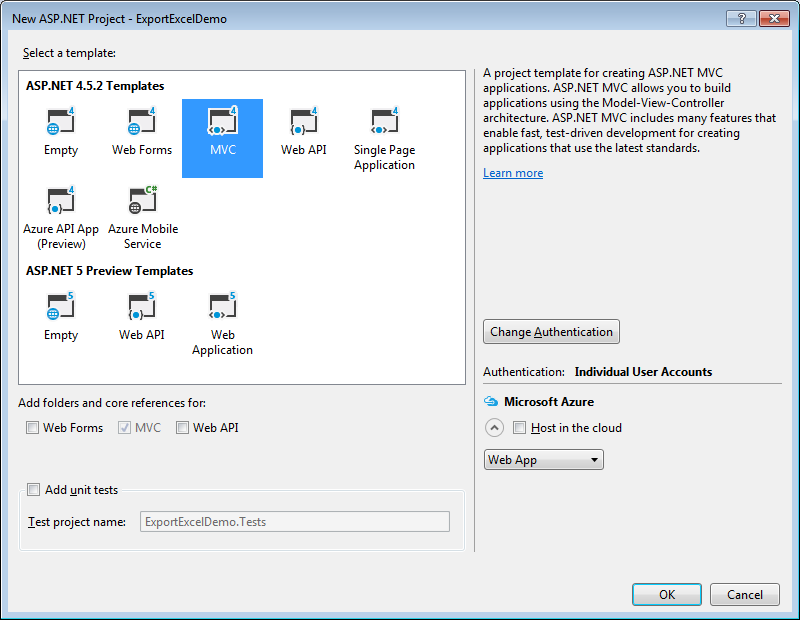Enable Host in the cloud checkbox
800x620 pixels.
tap(519, 428)
